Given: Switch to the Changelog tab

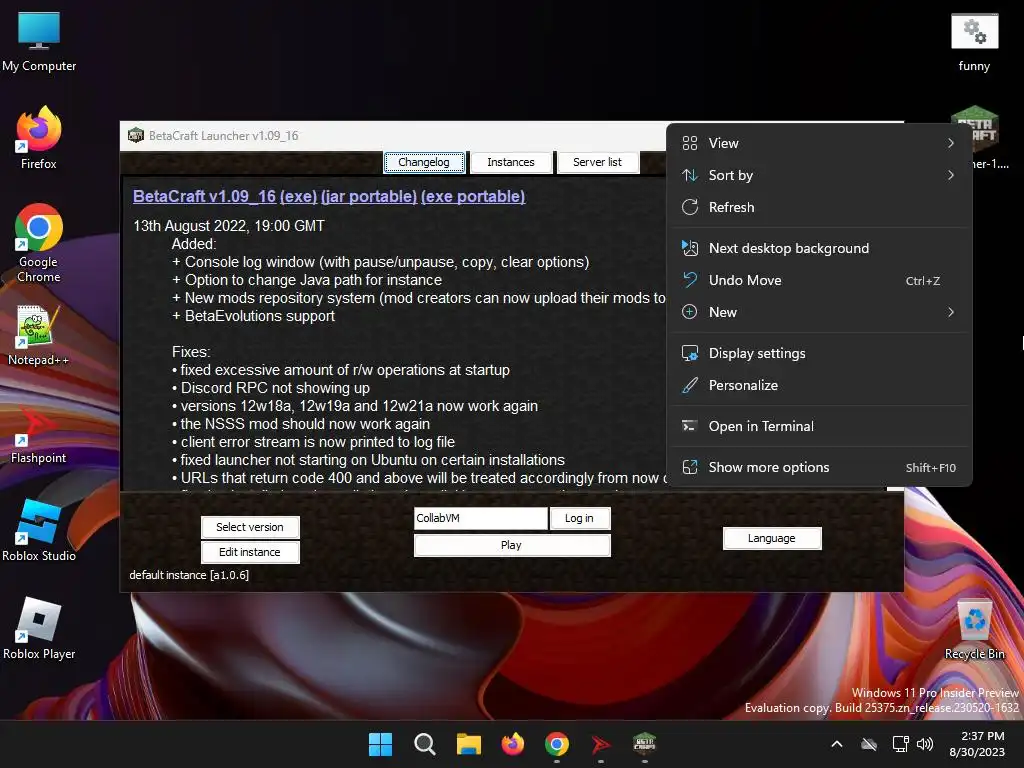Looking at the screenshot, I should click(424, 162).
